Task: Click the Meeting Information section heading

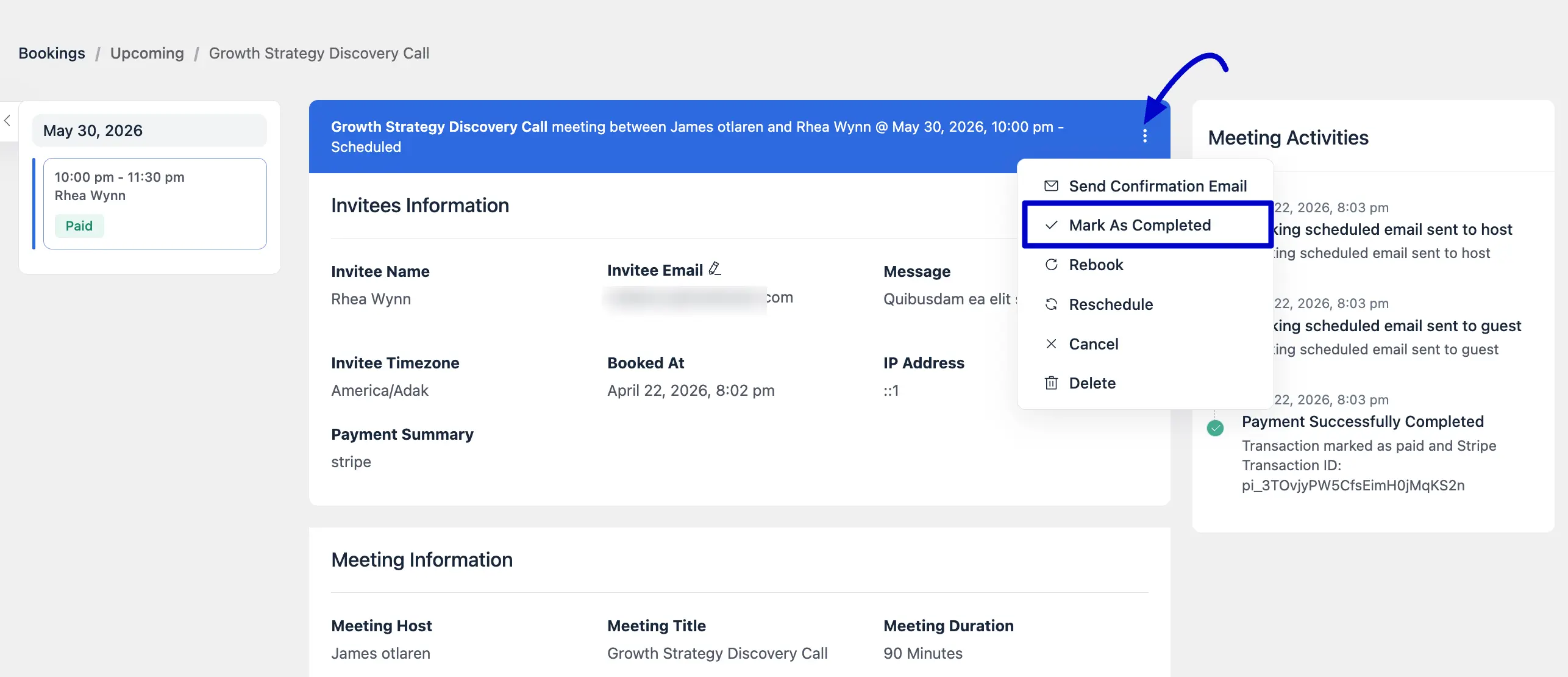Action: (422, 560)
